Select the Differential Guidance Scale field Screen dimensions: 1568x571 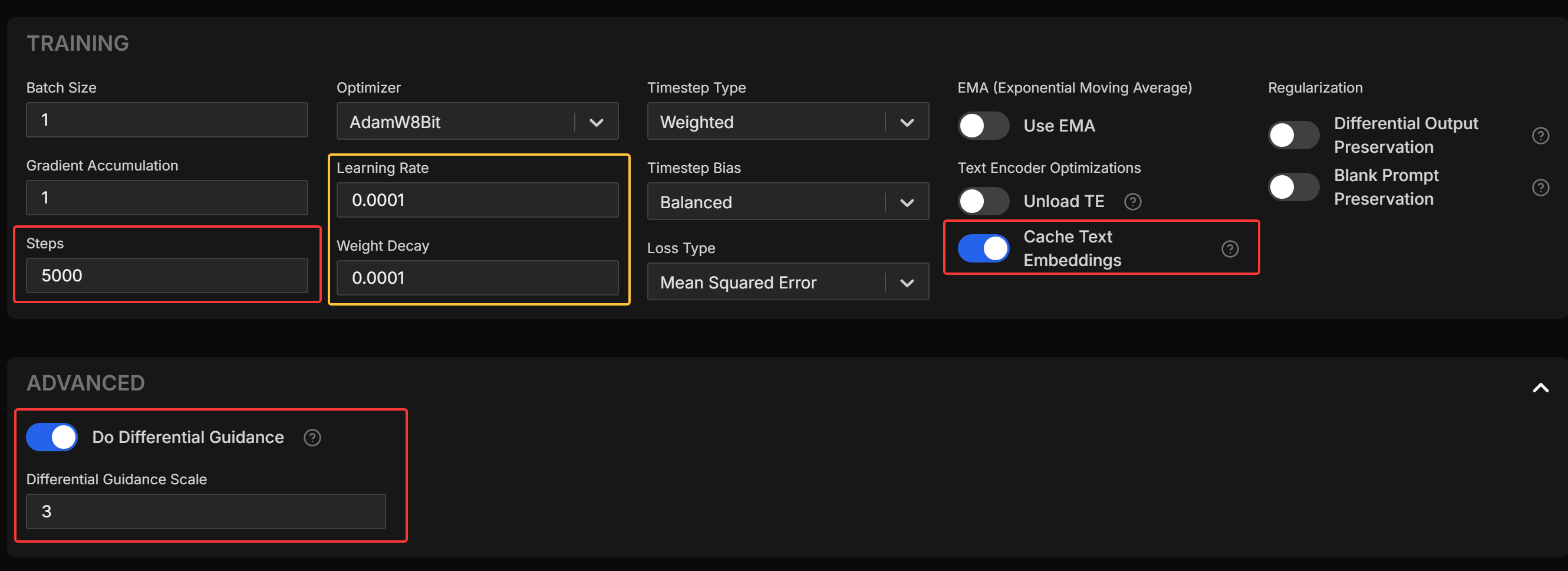tap(206, 511)
